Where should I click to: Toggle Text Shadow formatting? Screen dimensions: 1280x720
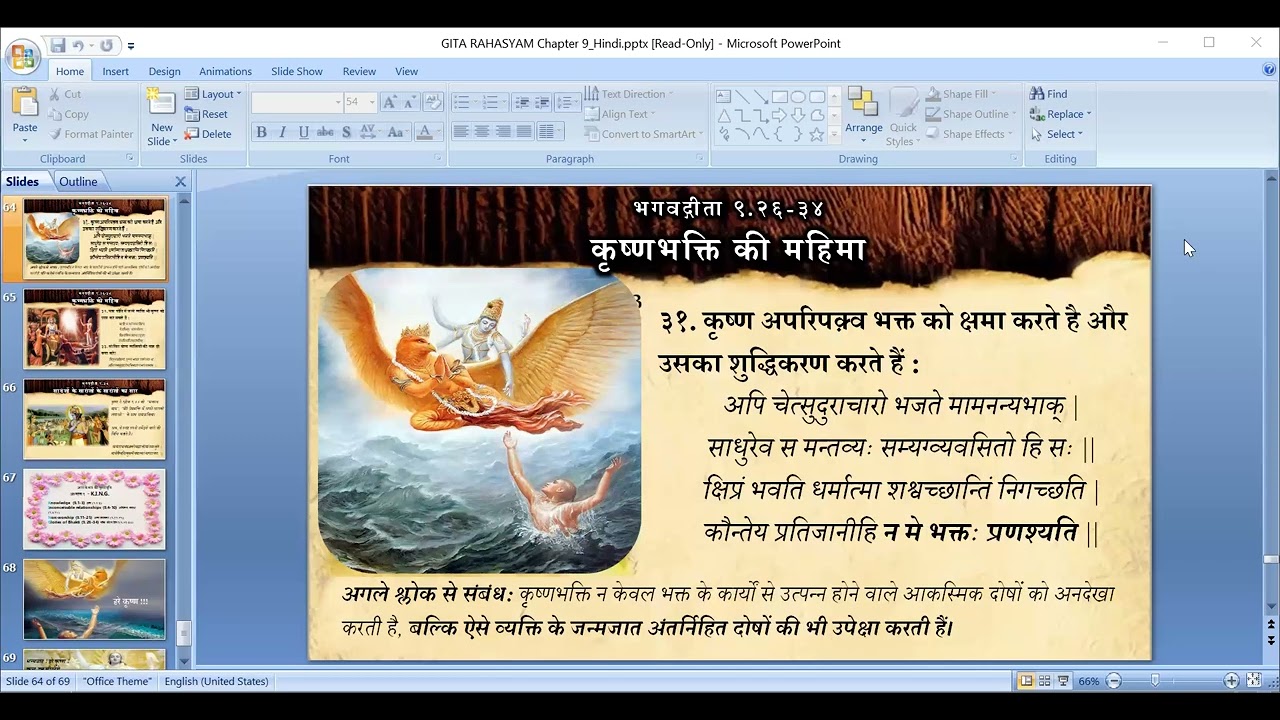347,132
